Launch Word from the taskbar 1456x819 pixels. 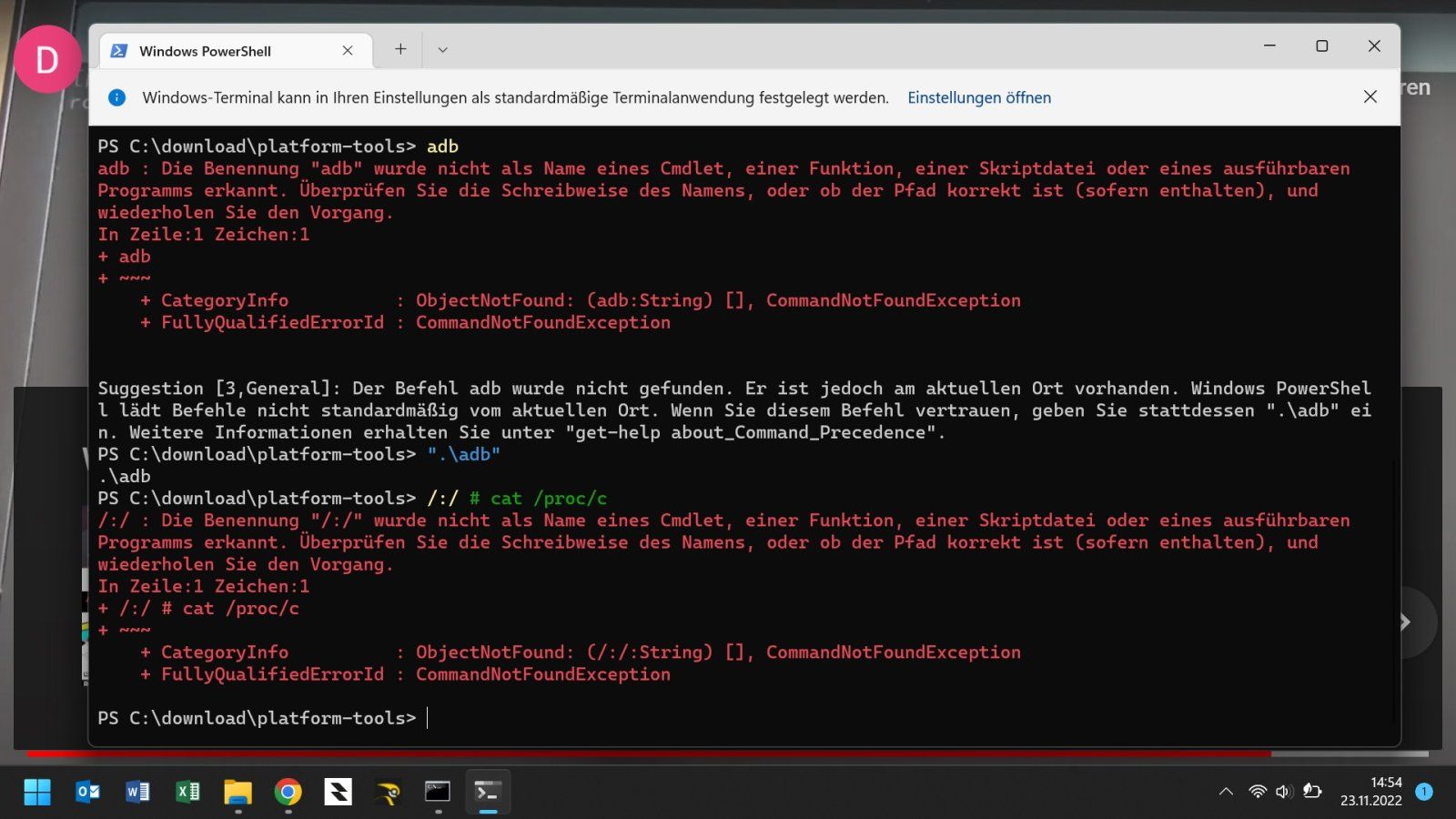(x=137, y=793)
